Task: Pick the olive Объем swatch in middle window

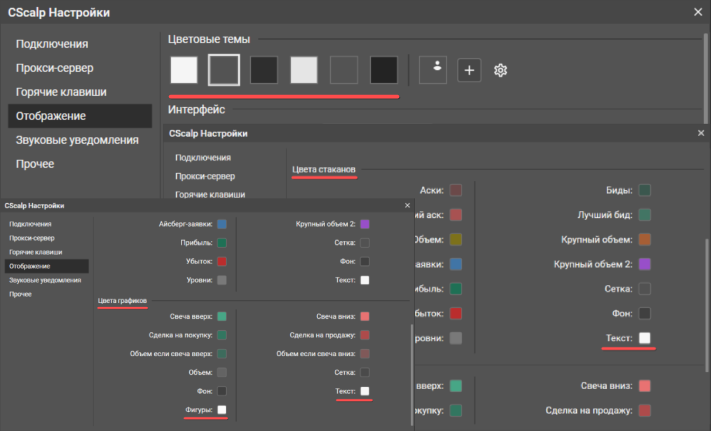Action: point(456,239)
